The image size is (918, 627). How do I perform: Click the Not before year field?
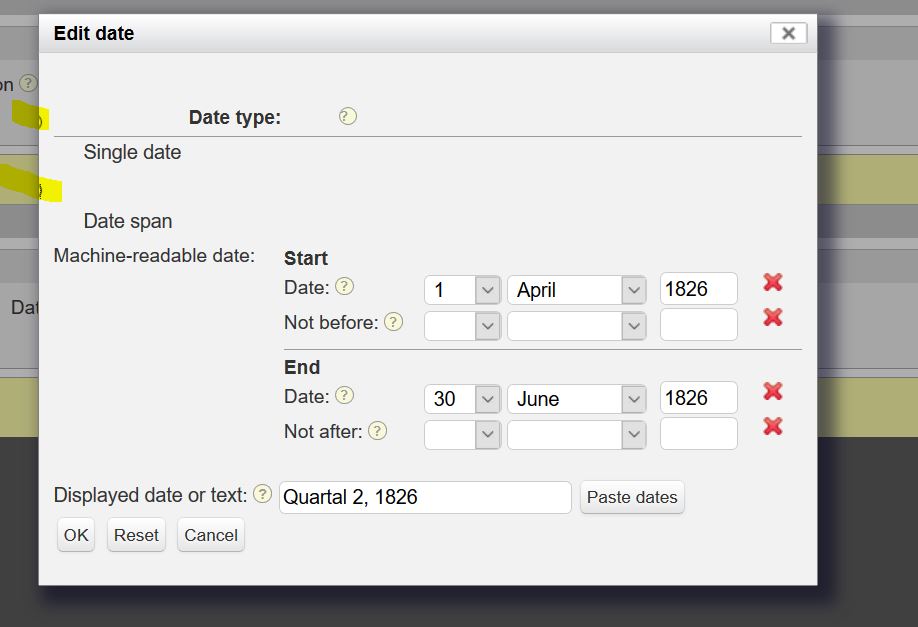pos(698,324)
